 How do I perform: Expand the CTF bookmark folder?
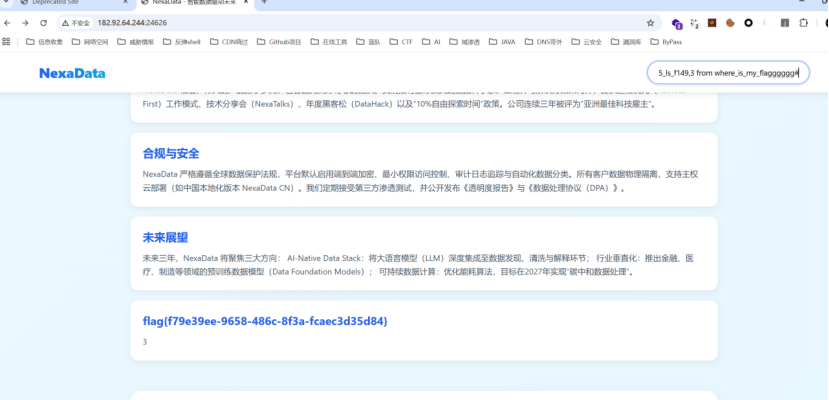401,42
